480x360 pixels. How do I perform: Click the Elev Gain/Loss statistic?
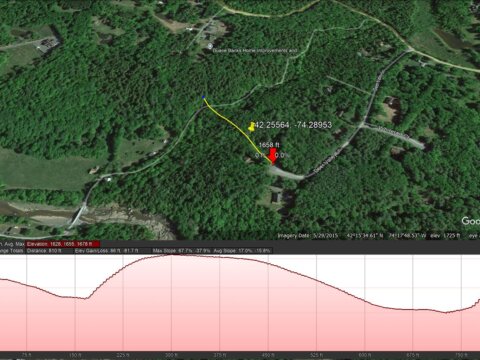tap(107, 251)
